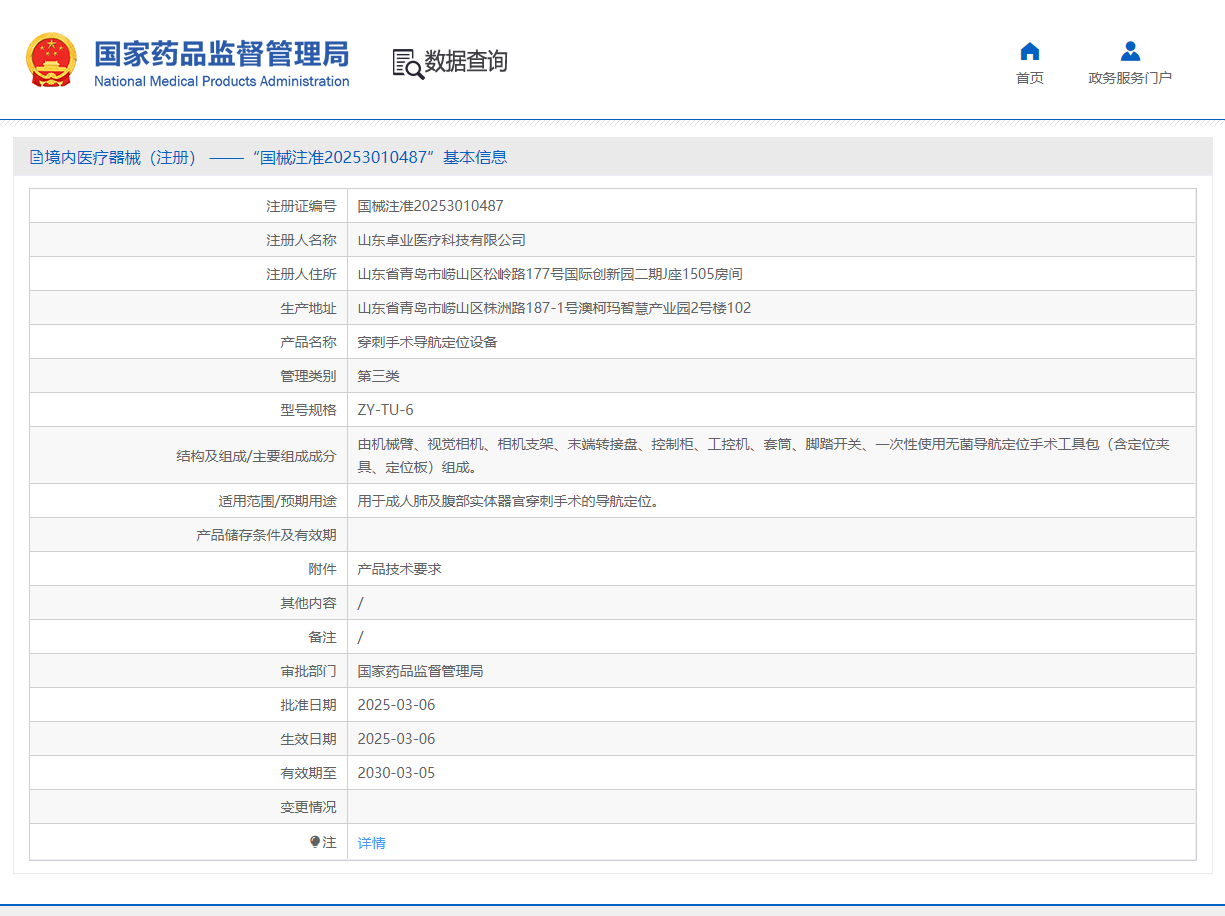Screen dimensions: 1225x916
Task: Click the structure text starting 由机械臂、视觉相机
Action: click(x=764, y=455)
